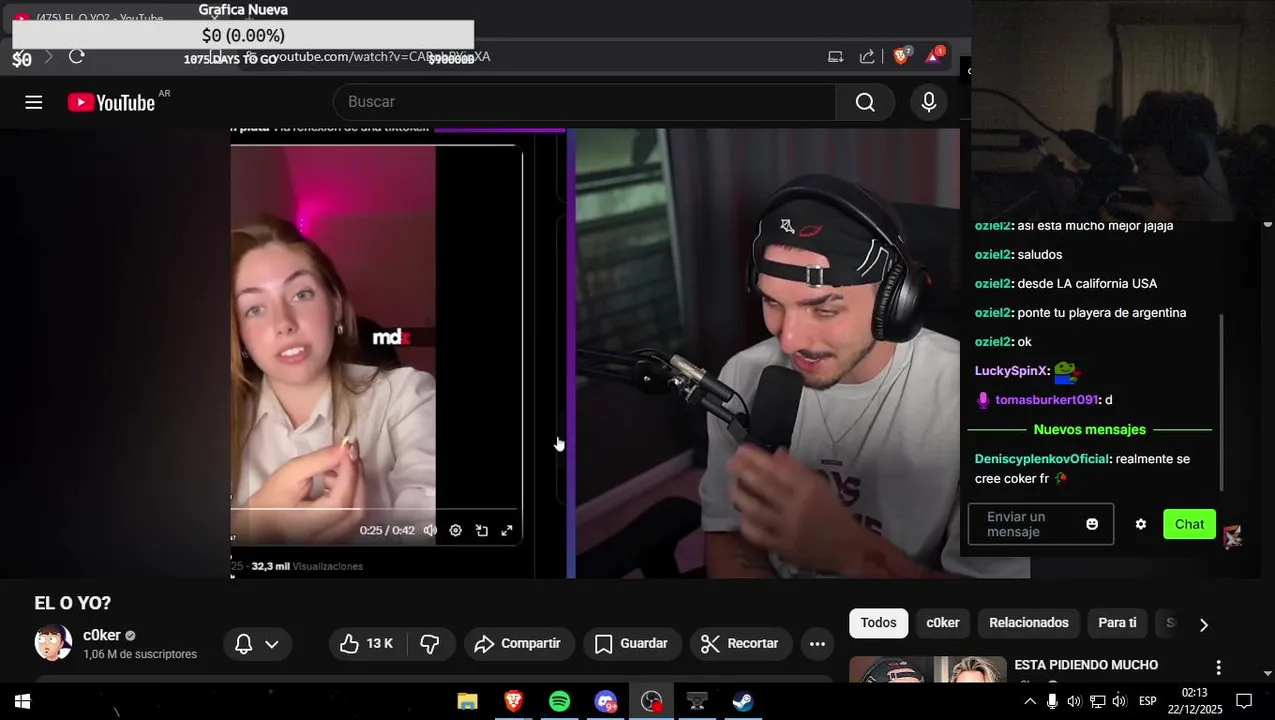Click the chat panel scrollbar
Screen dimensions: 1275x720
pyautogui.click(x=1220, y=402)
